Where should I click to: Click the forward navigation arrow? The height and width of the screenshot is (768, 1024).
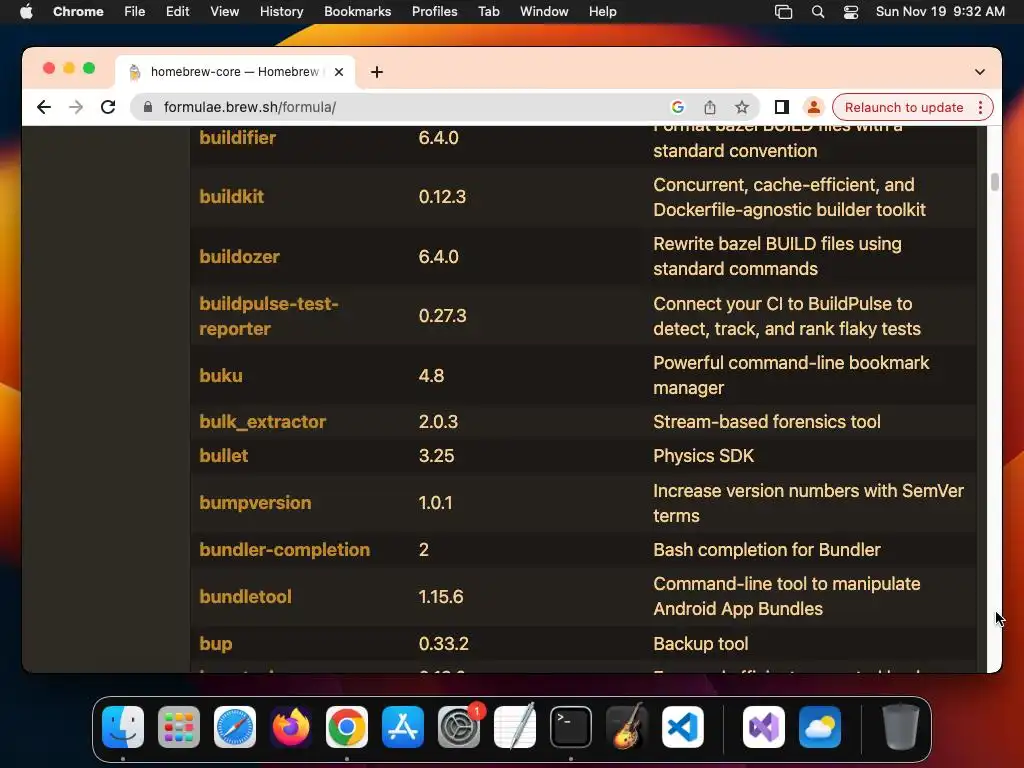pos(76,107)
